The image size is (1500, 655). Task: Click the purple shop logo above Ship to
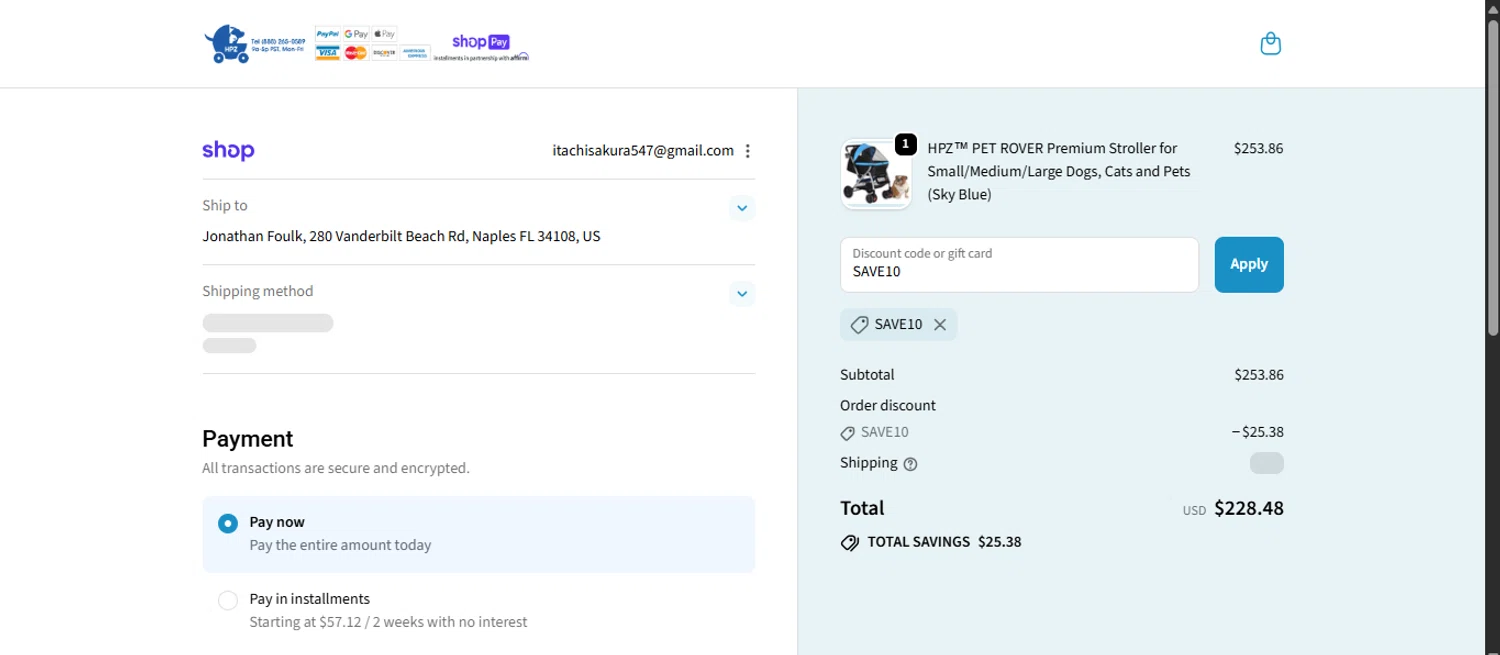228,150
